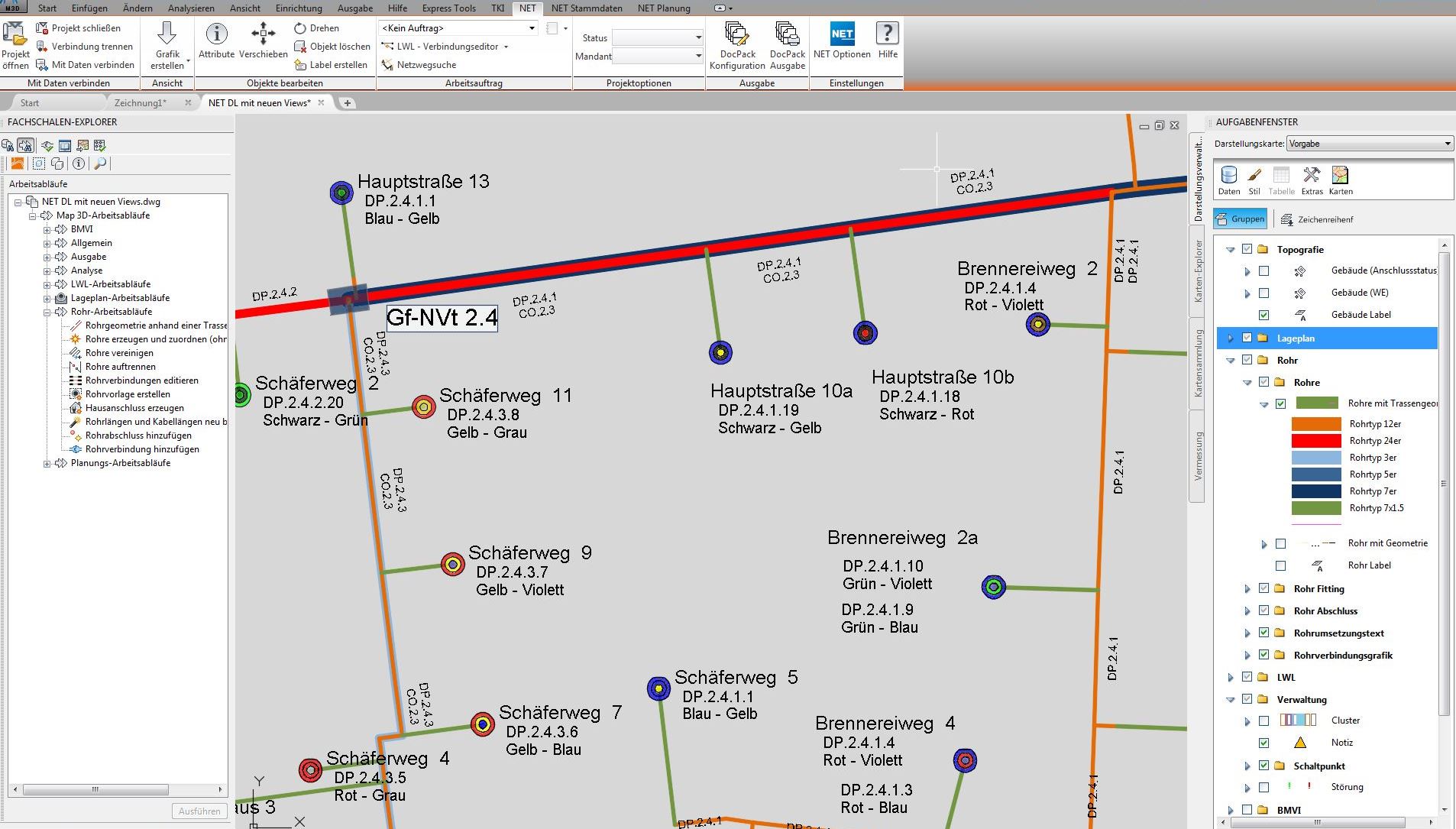Open the NET Stammdaten ribbon tab
The width and height of the screenshot is (1456, 829).
[x=586, y=8]
